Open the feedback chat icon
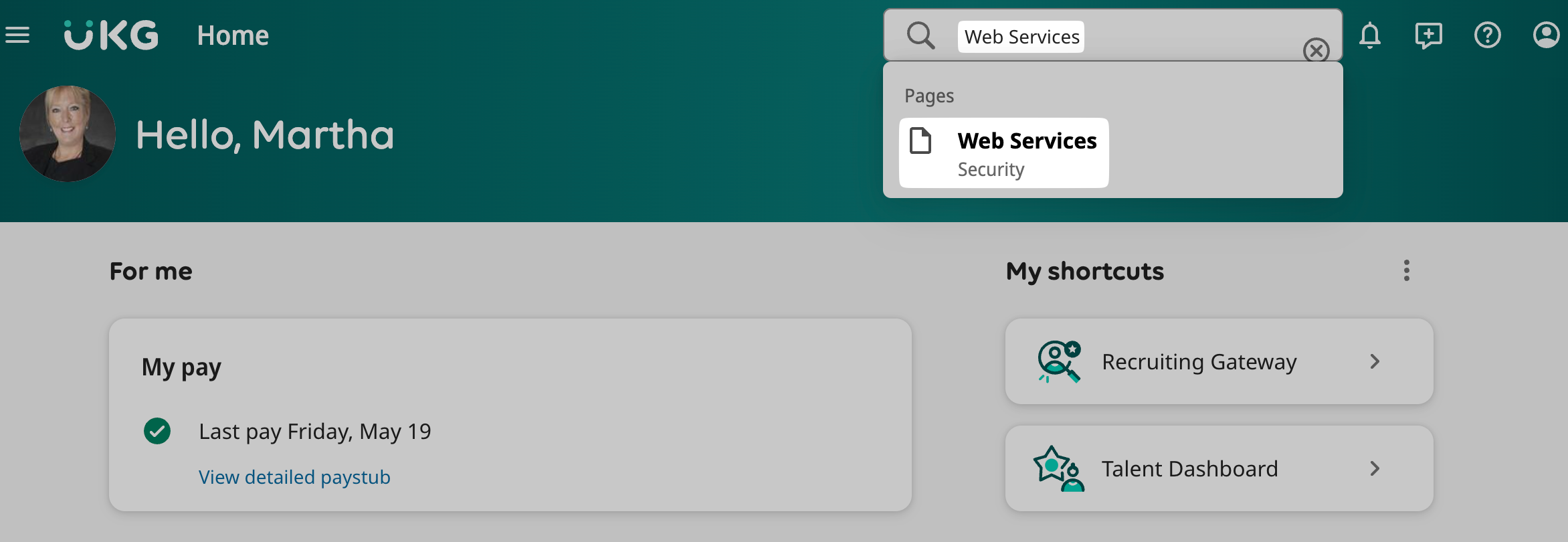The image size is (1568, 542). pyautogui.click(x=1428, y=35)
